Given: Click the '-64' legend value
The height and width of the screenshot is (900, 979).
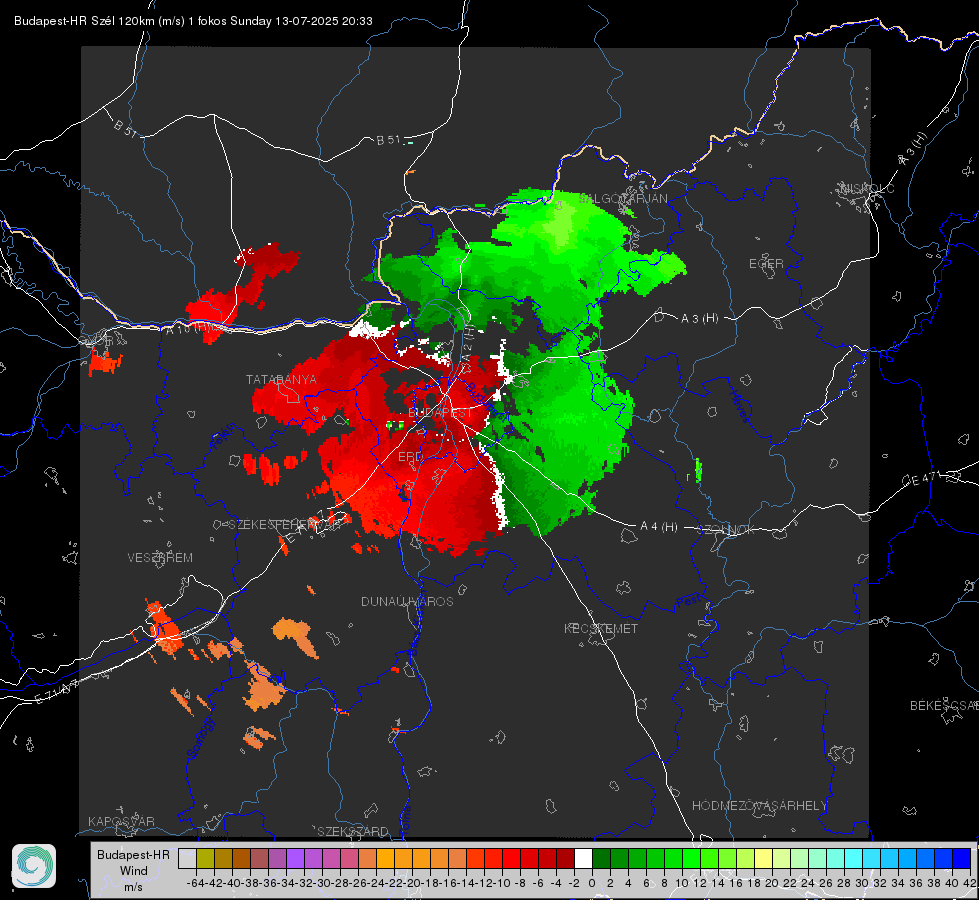Looking at the screenshot, I should [x=195, y=883].
